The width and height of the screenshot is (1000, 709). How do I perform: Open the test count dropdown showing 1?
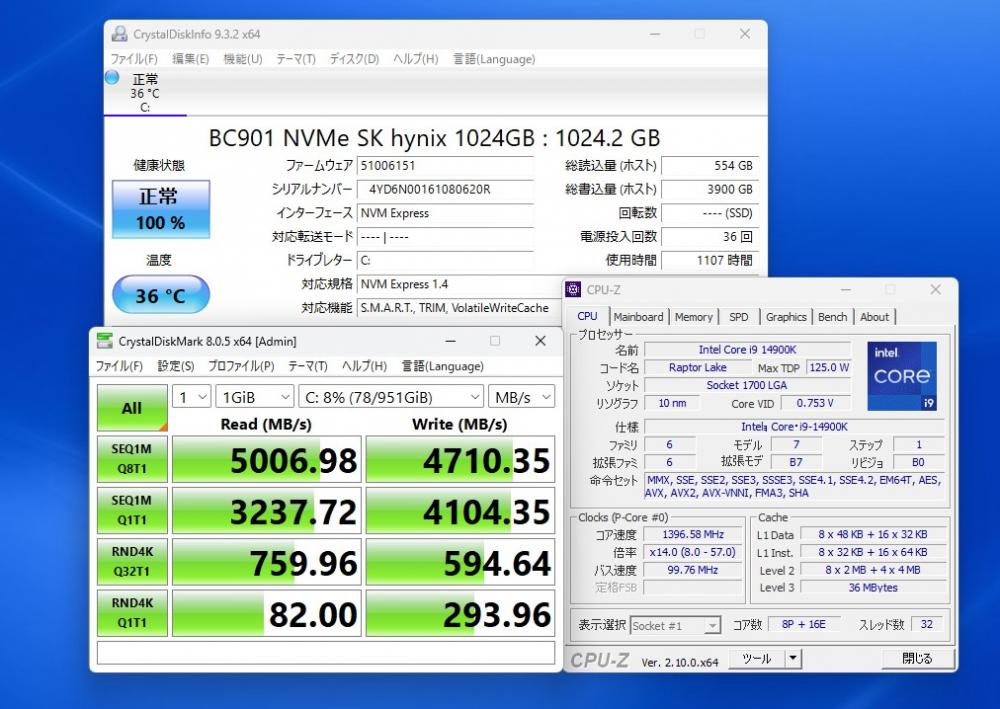[191, 397]
